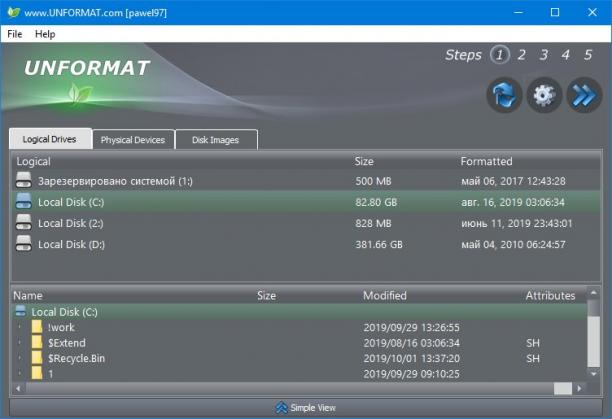Image resolution: width=612 pixels, height=419 pixels.
Task: Select Local Disk (C:) in drive list
Action: coord(306,202)
